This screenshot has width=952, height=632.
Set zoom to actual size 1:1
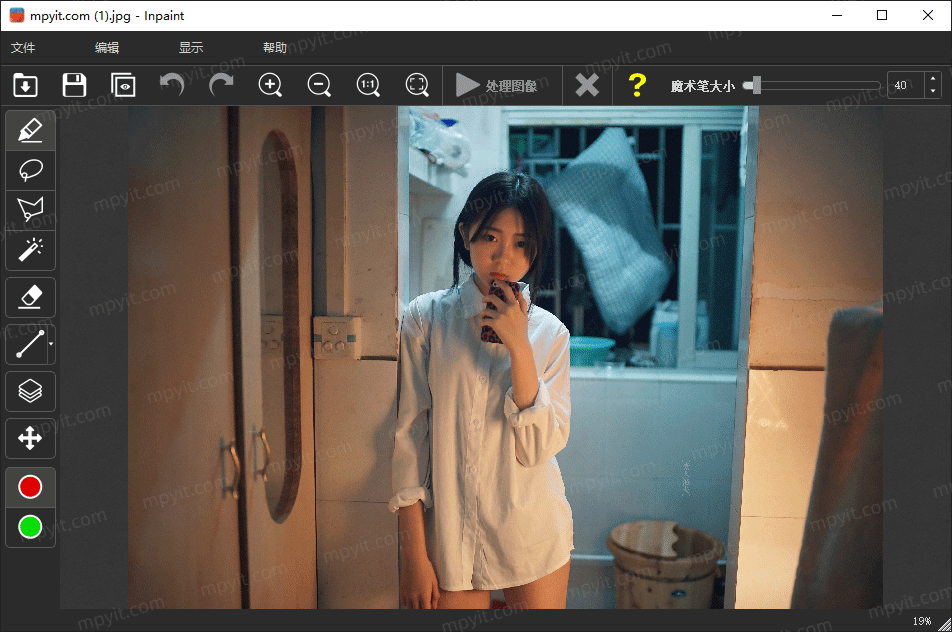pyautogui.click(x=368, y=85)
